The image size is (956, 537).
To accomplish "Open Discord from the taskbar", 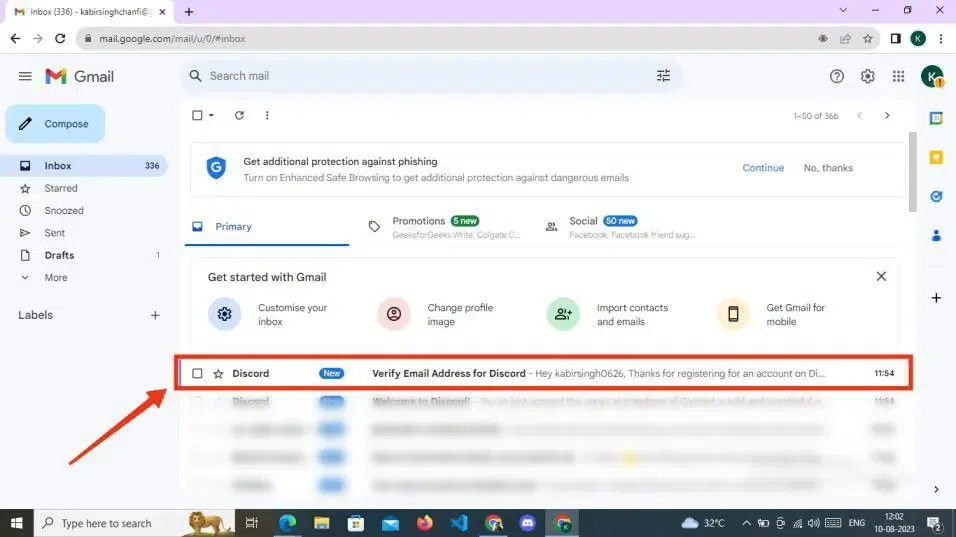I will coord(527,523).
